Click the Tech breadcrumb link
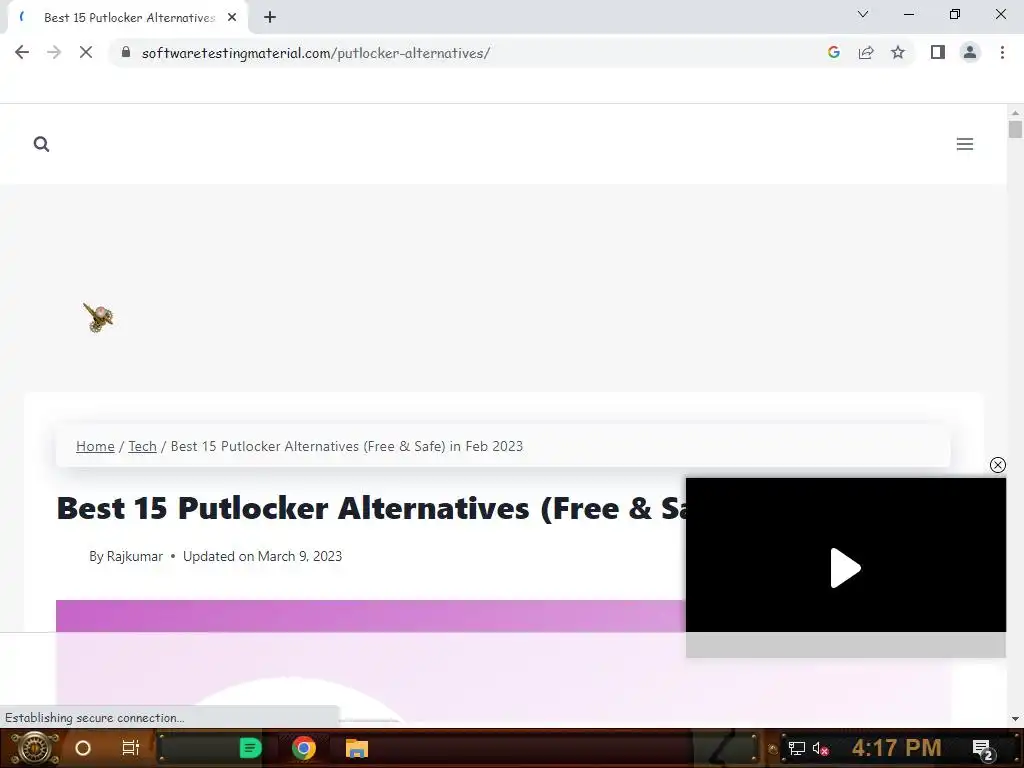Image resolution: width=1024 pixels, height=768 pixels. (142, 446)
